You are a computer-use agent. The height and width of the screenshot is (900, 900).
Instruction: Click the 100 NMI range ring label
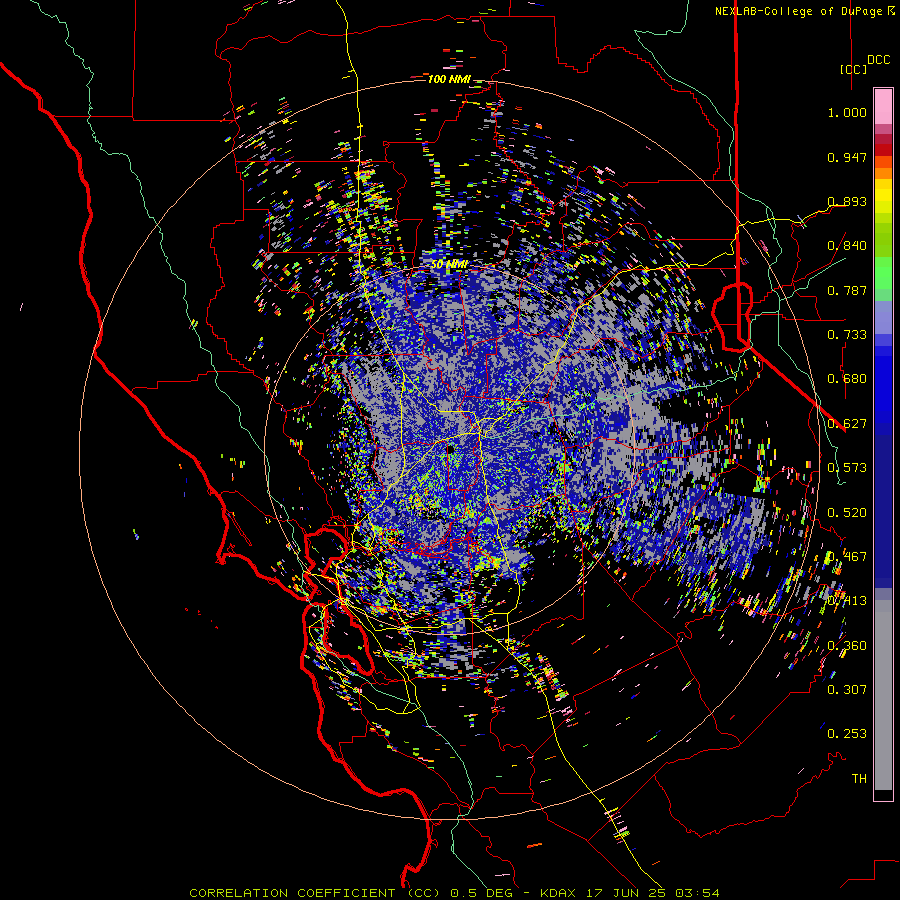[x=449, y=79]
